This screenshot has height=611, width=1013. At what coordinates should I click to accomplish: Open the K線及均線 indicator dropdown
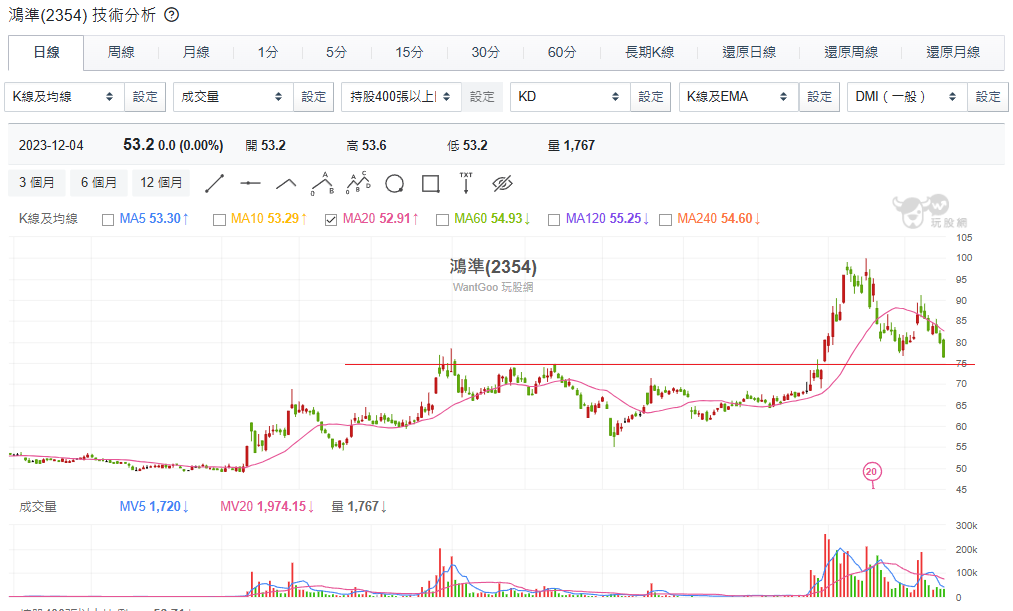65,97
